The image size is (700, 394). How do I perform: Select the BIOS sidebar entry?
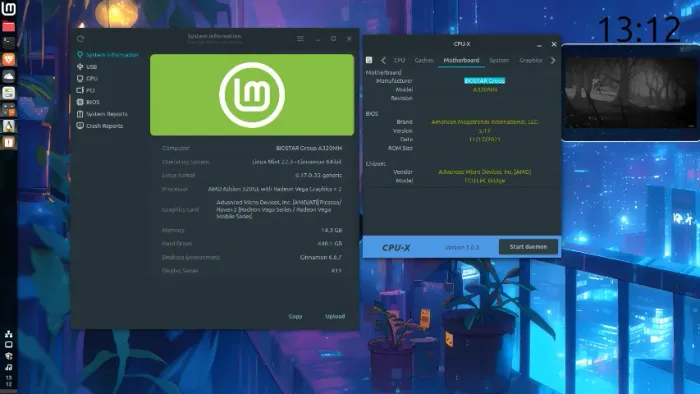click(88, 102)
